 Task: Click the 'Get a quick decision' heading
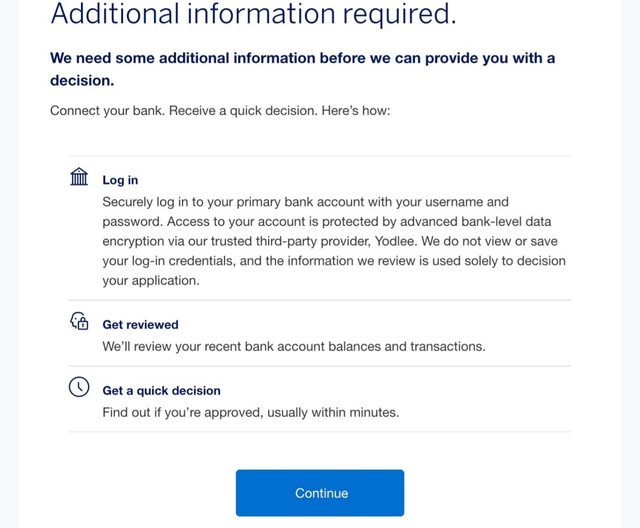(x=161, y=390)
